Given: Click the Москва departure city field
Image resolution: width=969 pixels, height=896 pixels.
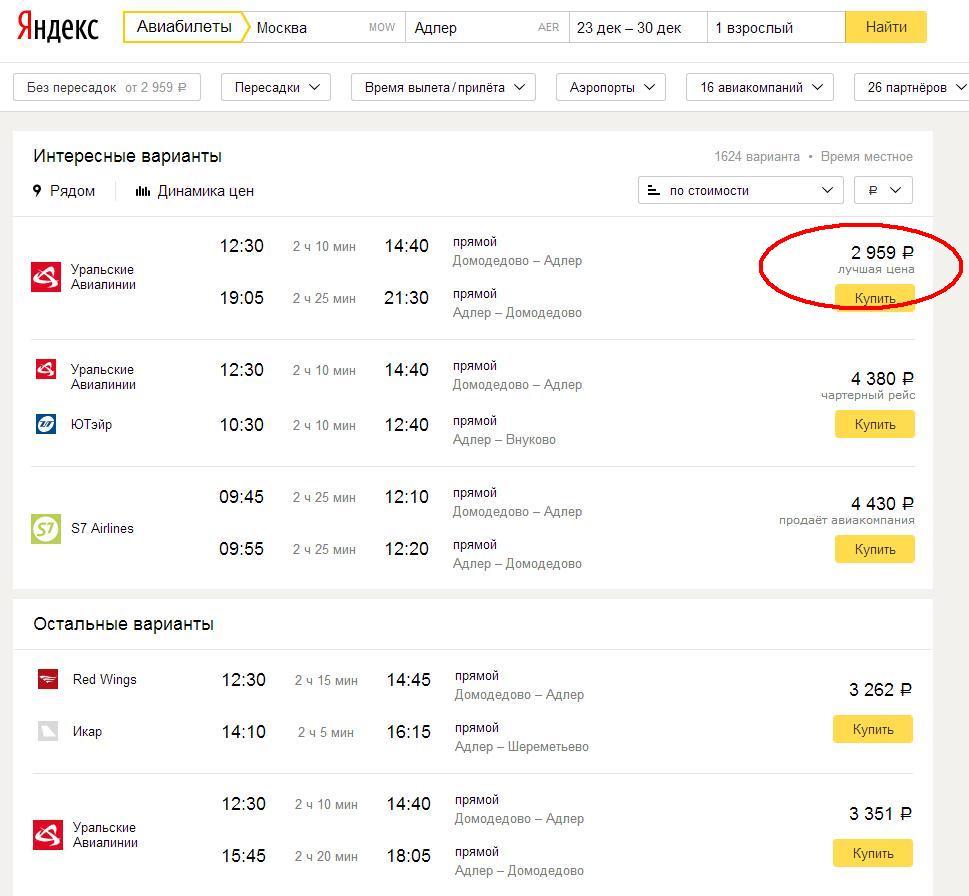Looking at the screenshot, I should [326, 27].
